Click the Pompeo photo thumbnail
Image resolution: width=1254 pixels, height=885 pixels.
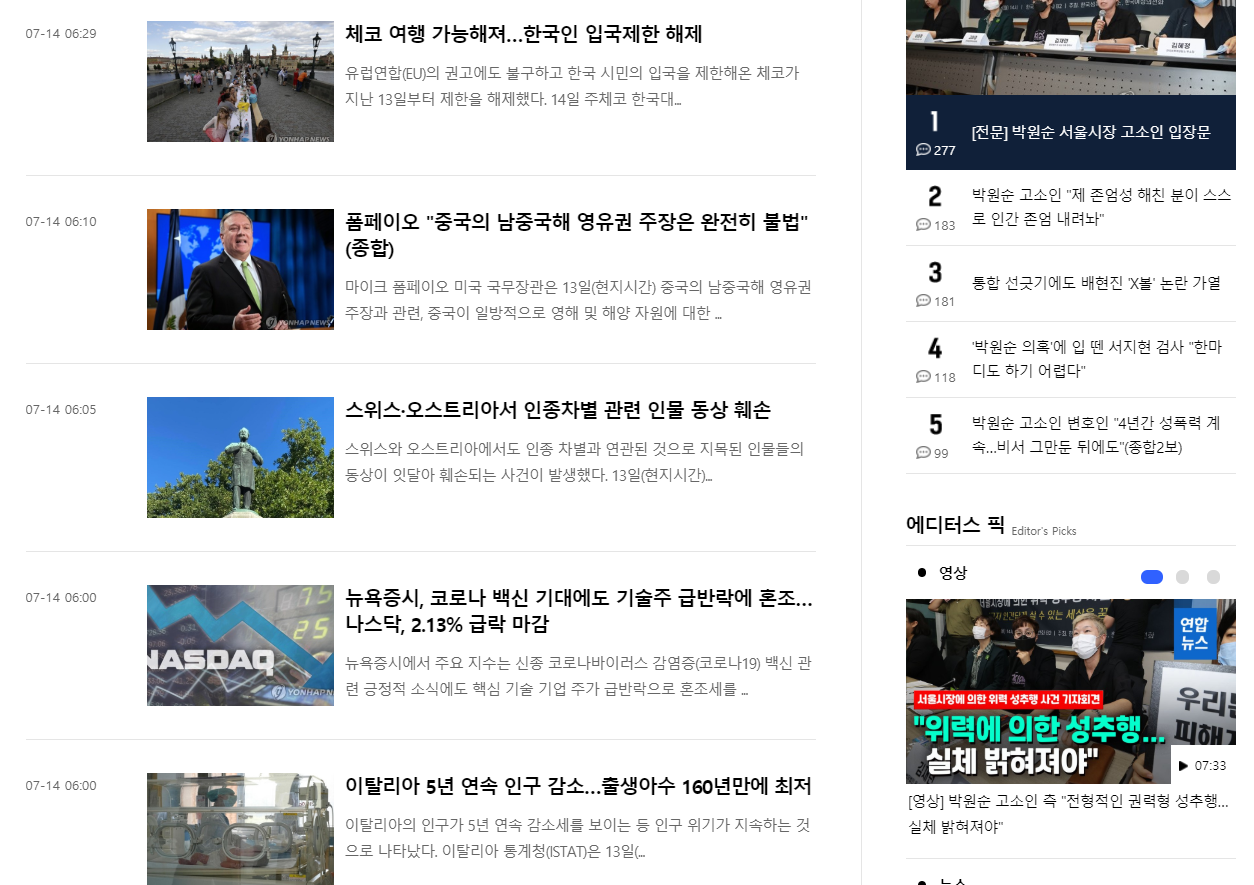pos(240,269)
